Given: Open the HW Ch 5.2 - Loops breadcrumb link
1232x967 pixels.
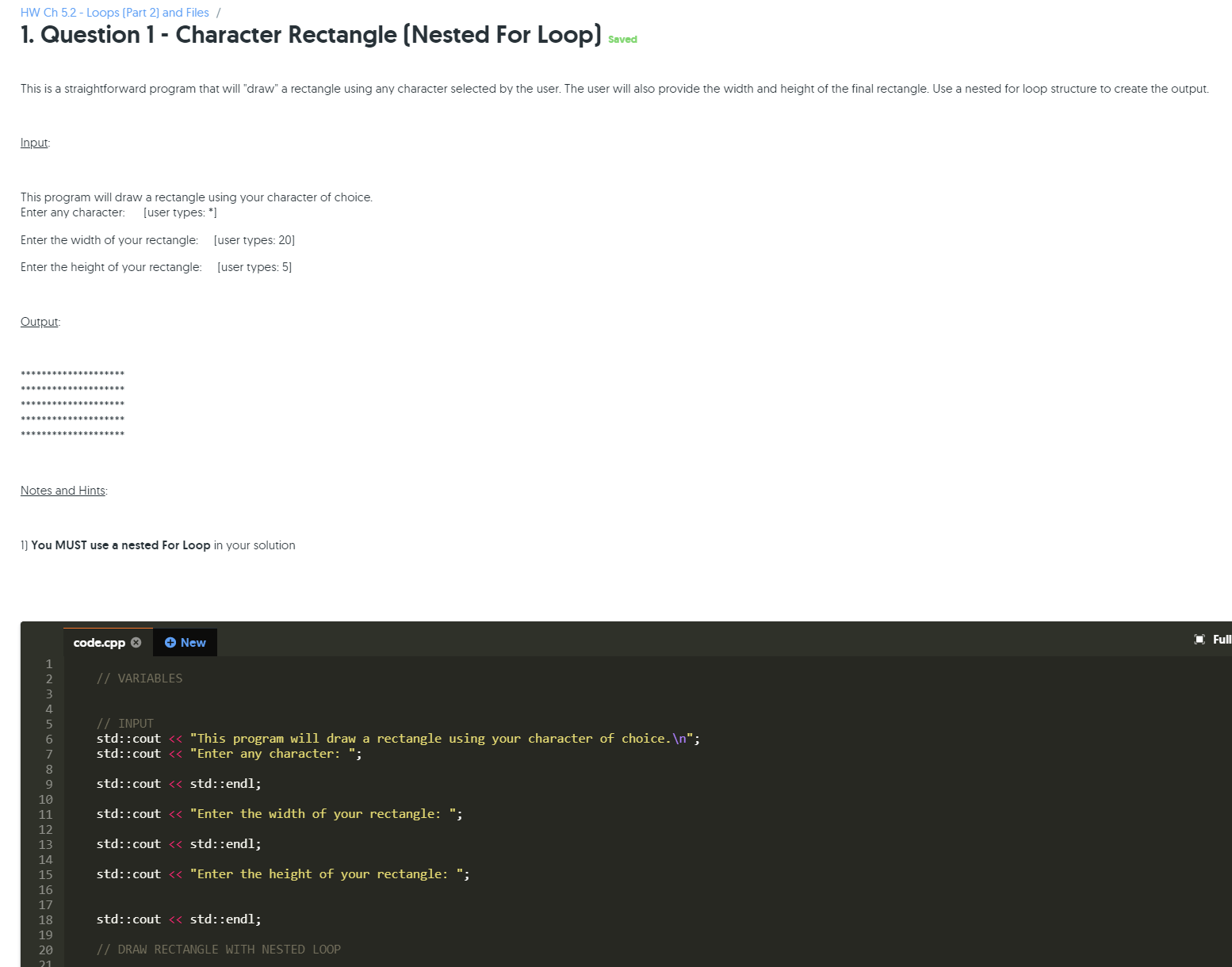Looking at the screenshot, I should (x=115, y=13).
